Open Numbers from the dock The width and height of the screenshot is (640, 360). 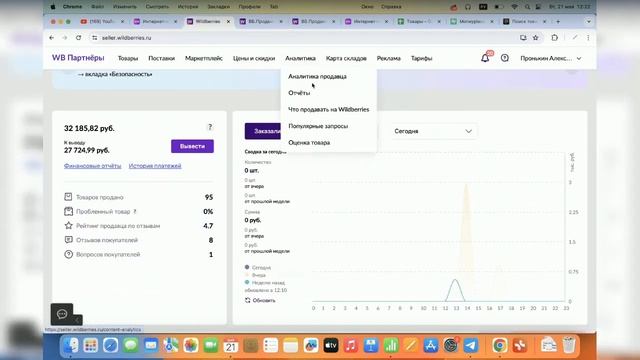[391, 345]
